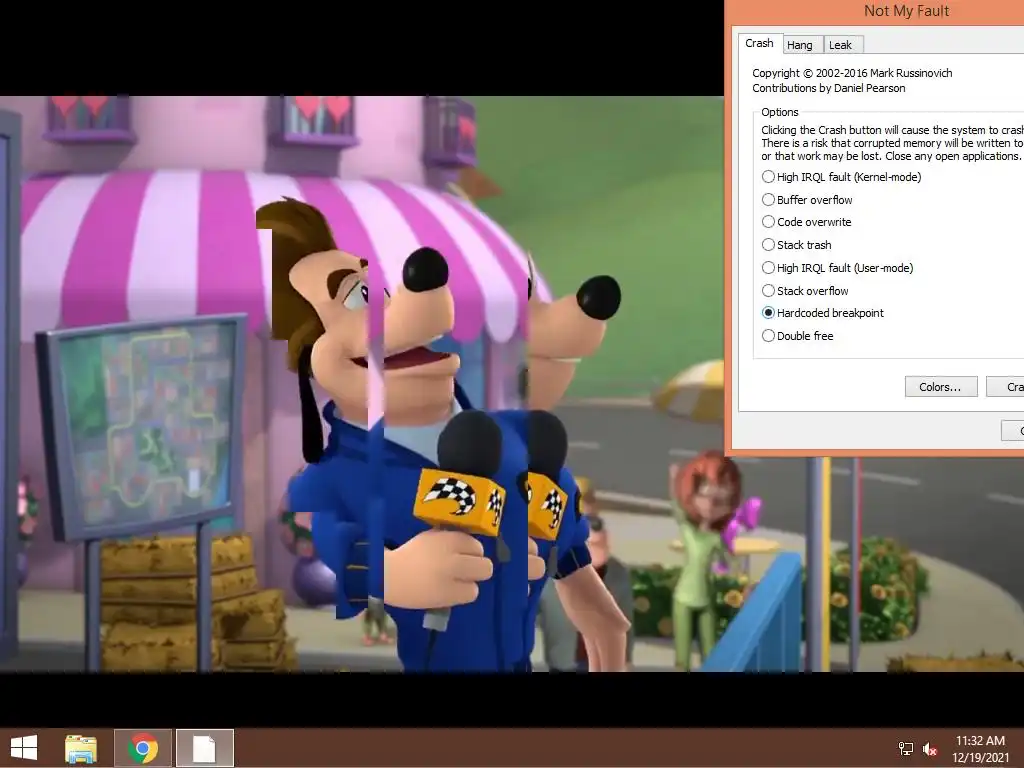Select High IRQL fault (Kernel-mode) option
This screenshot has height=768, width=1024.
click(841, 177)
